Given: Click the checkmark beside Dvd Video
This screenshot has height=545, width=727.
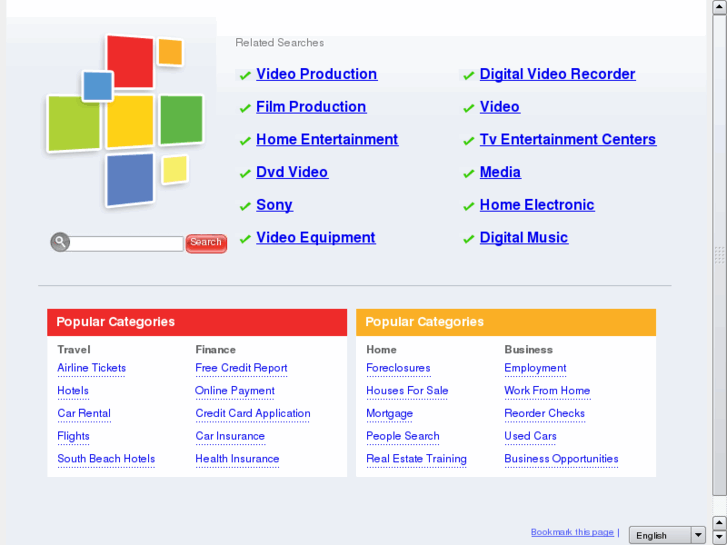Looking at the screenshot, I should pos(245,173).
